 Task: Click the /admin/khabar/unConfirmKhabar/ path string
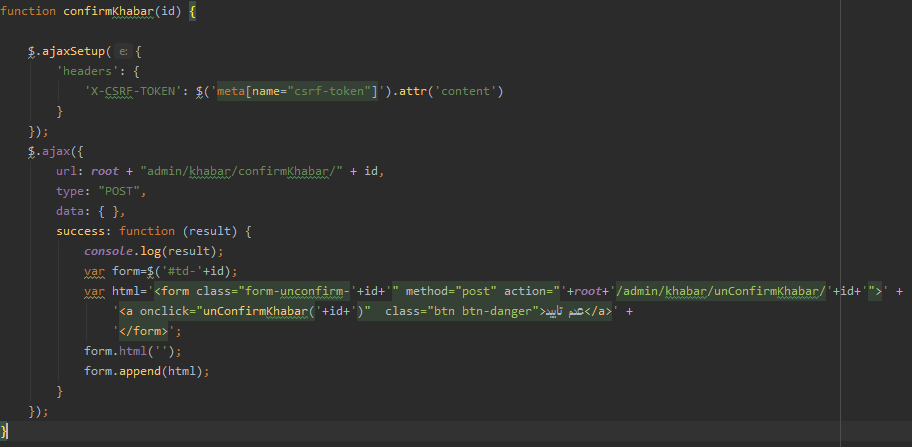[x=721, y=291]
